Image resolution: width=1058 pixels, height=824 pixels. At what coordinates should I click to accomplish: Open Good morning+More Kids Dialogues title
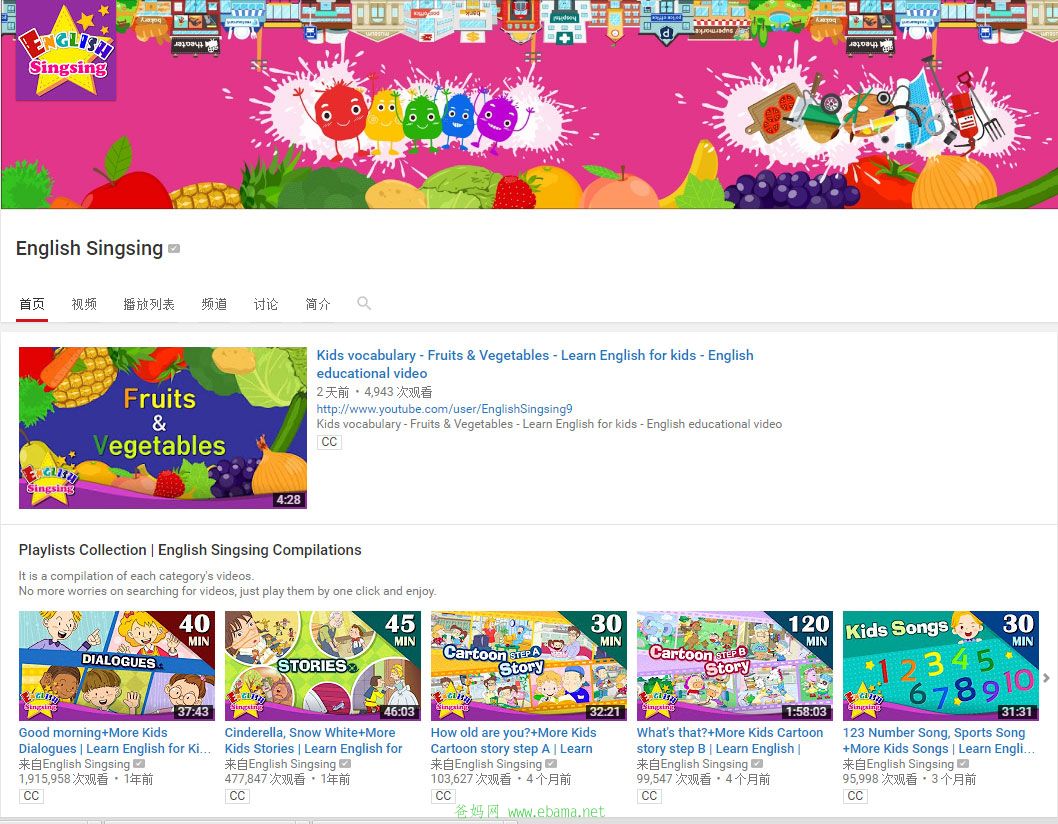tap(115, 740)
